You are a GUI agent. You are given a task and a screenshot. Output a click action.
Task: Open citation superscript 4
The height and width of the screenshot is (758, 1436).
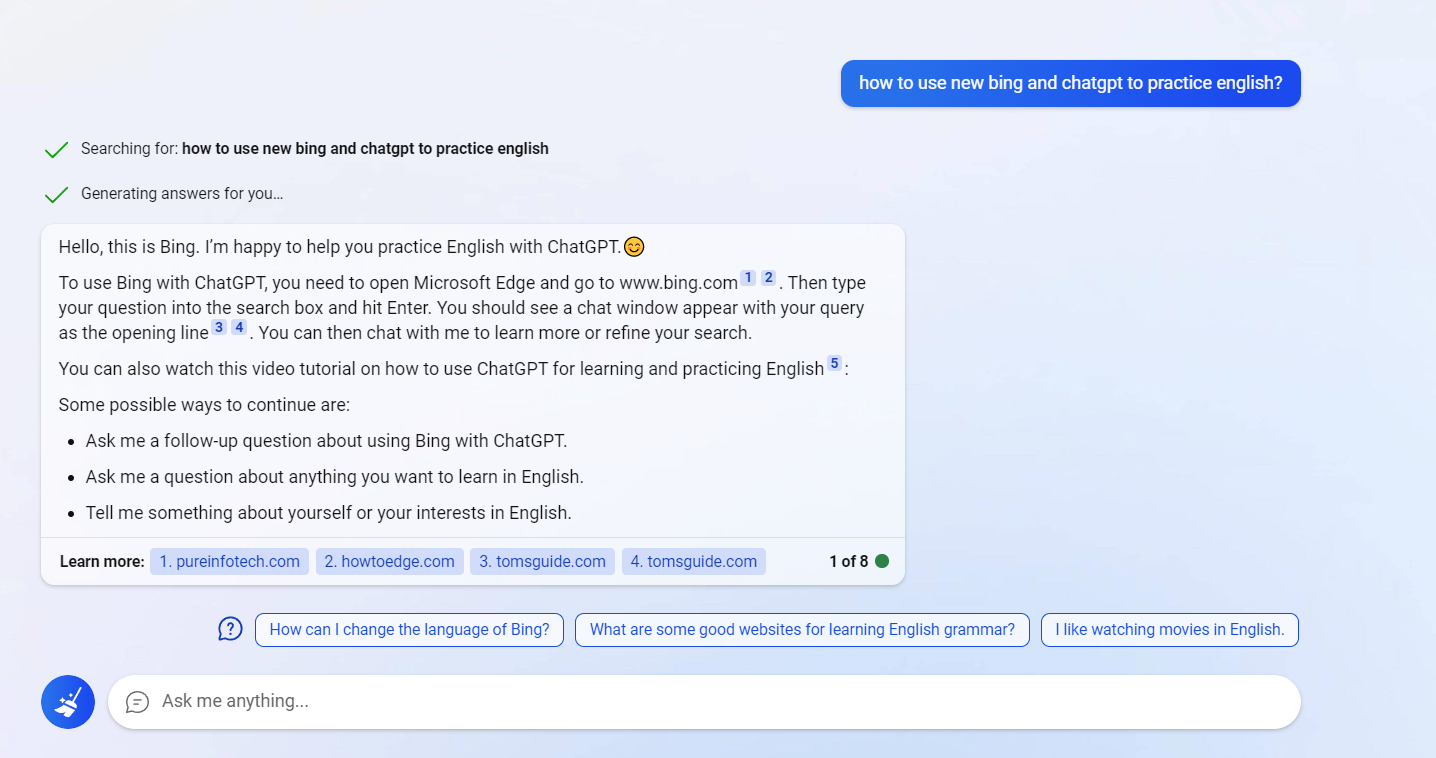(x=239, y=327)
